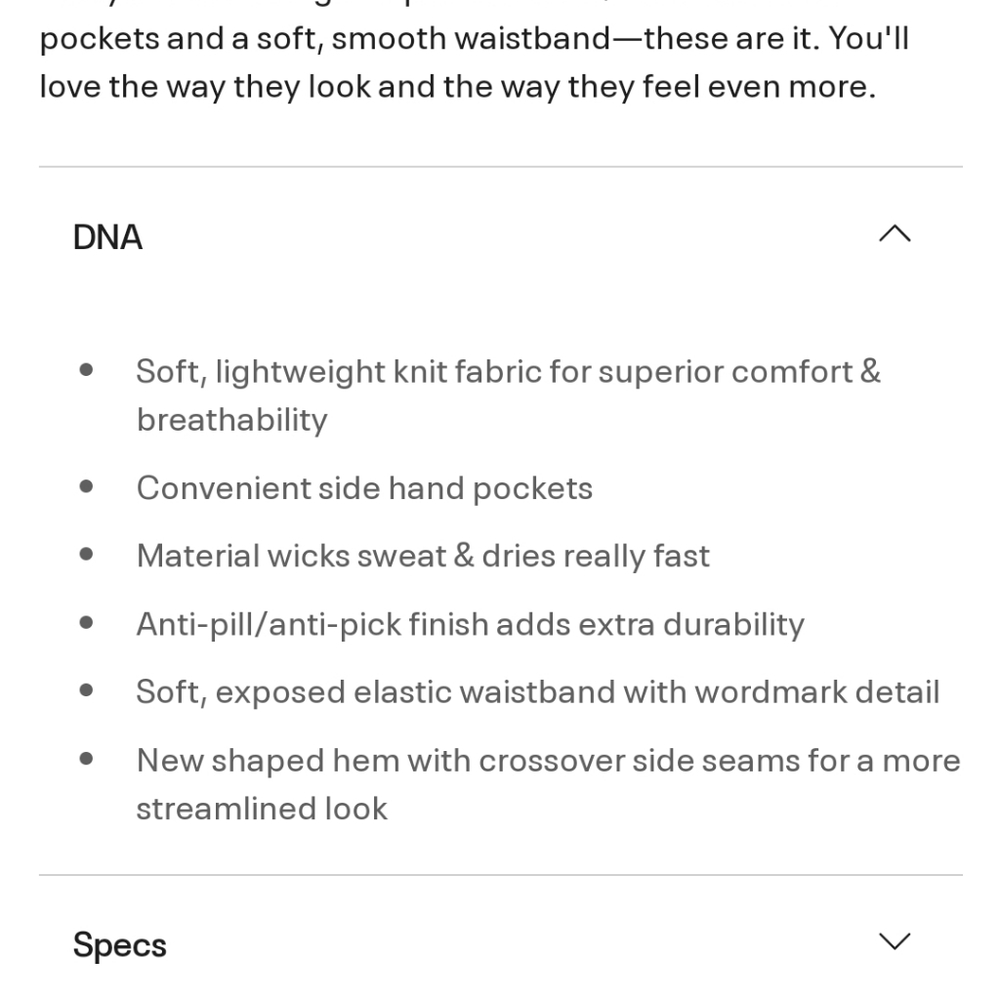
Task: Select the "Convenient side hand pockets" bullet
Action: tap(365, 489)
